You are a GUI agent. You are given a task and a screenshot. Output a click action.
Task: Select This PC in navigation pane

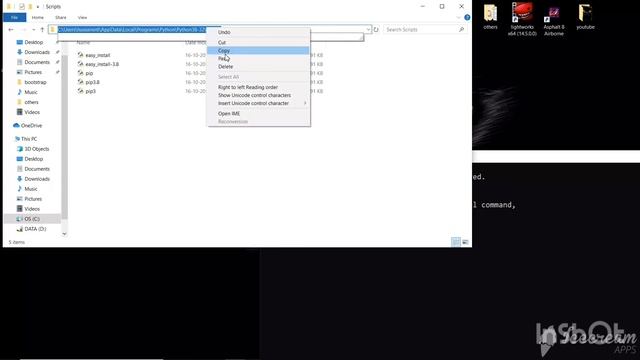pos(29,139)
